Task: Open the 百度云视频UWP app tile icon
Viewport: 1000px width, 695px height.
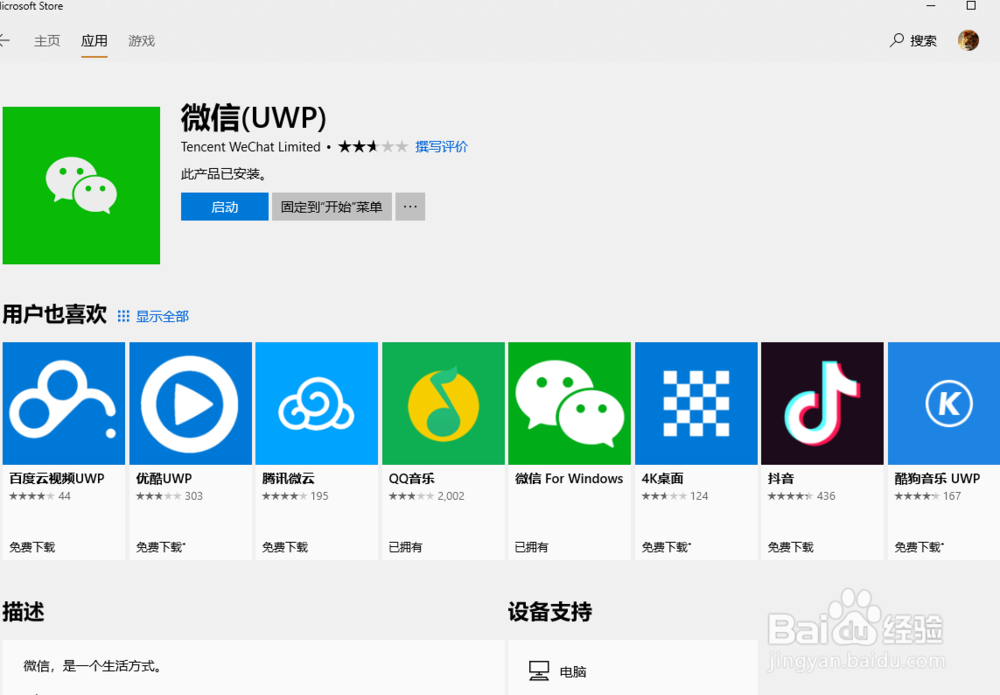Action: (64, 403)
